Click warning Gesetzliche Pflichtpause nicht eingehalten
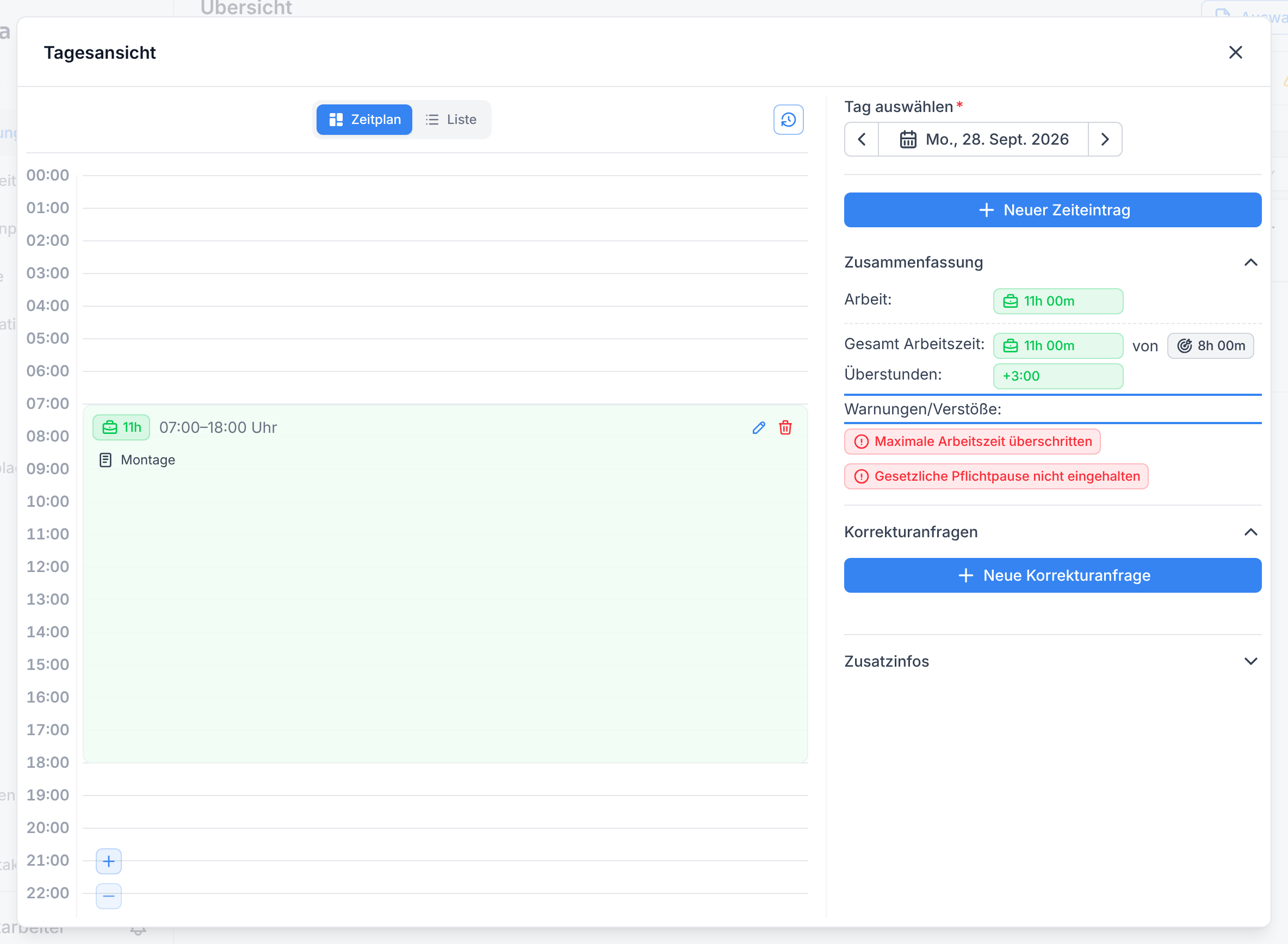This screenshot has height=944, width=1288. tap(996, 476)
